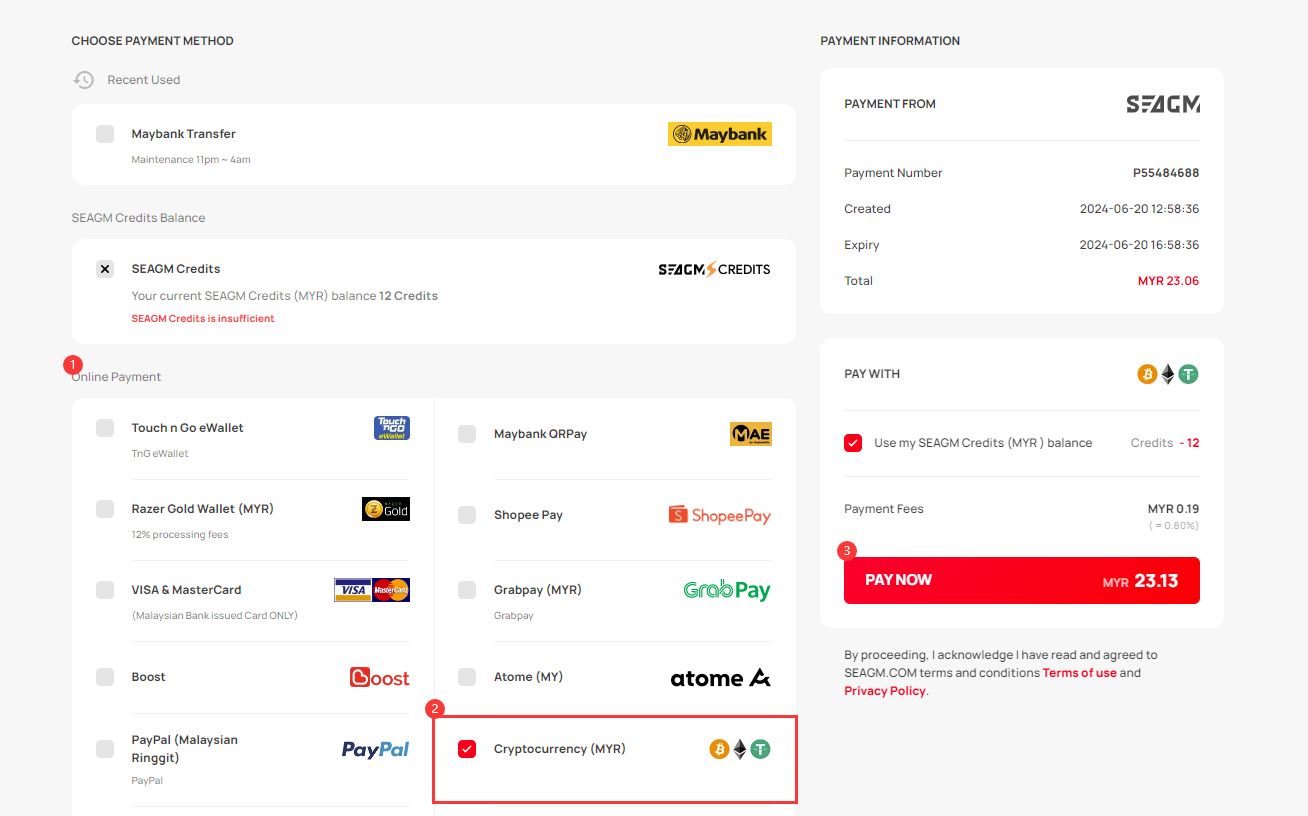The image size is (1308, 816).
Task: Click the SEAGM logo in Payment From
Action: pyautogui.click(x=1163, y=104)
